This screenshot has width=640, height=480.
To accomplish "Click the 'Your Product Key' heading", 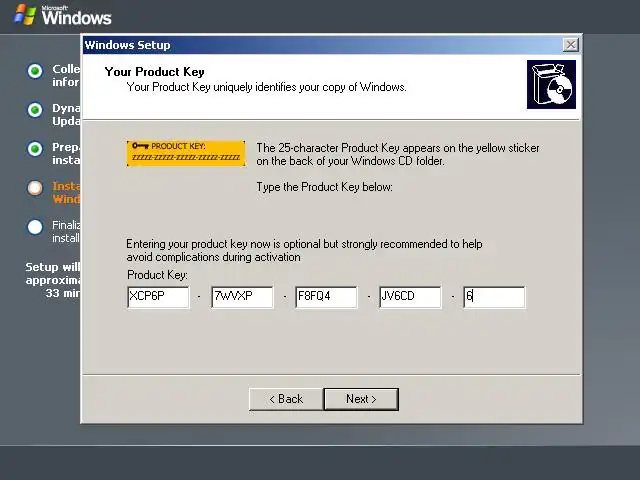I will 154,72.
